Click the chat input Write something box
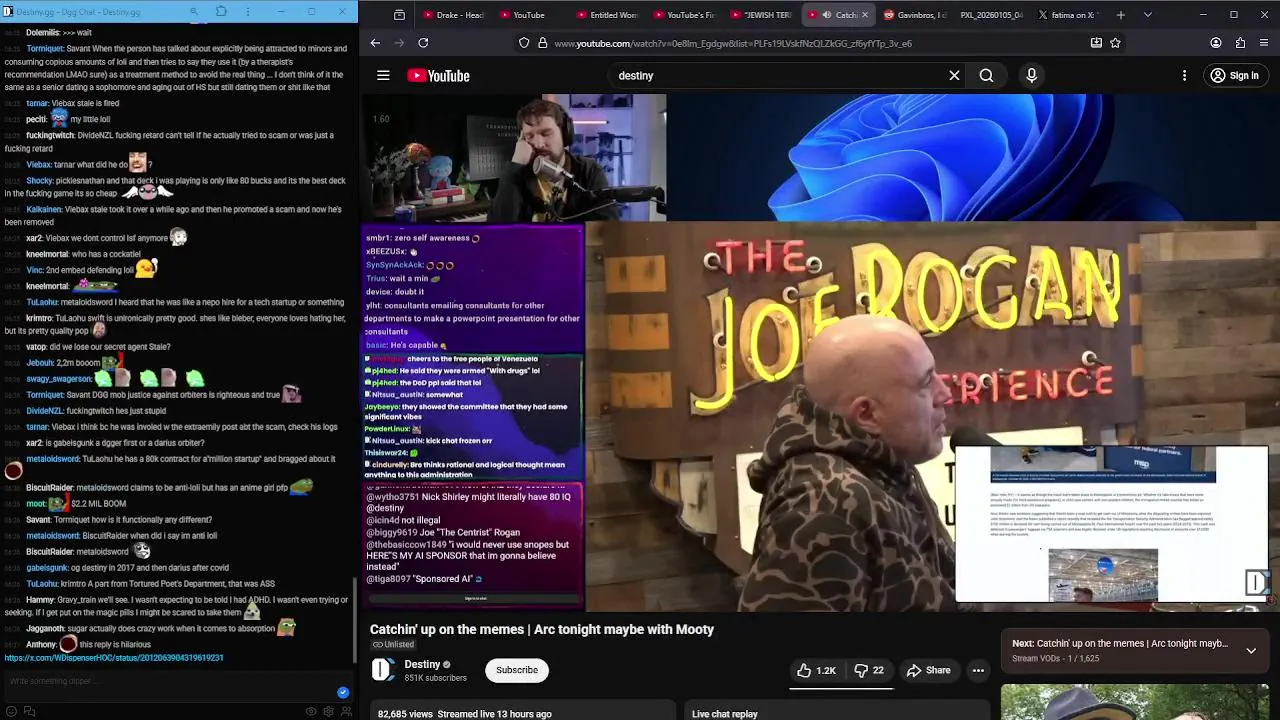The height and width of the screenshot is (720, 1280). 170,682
